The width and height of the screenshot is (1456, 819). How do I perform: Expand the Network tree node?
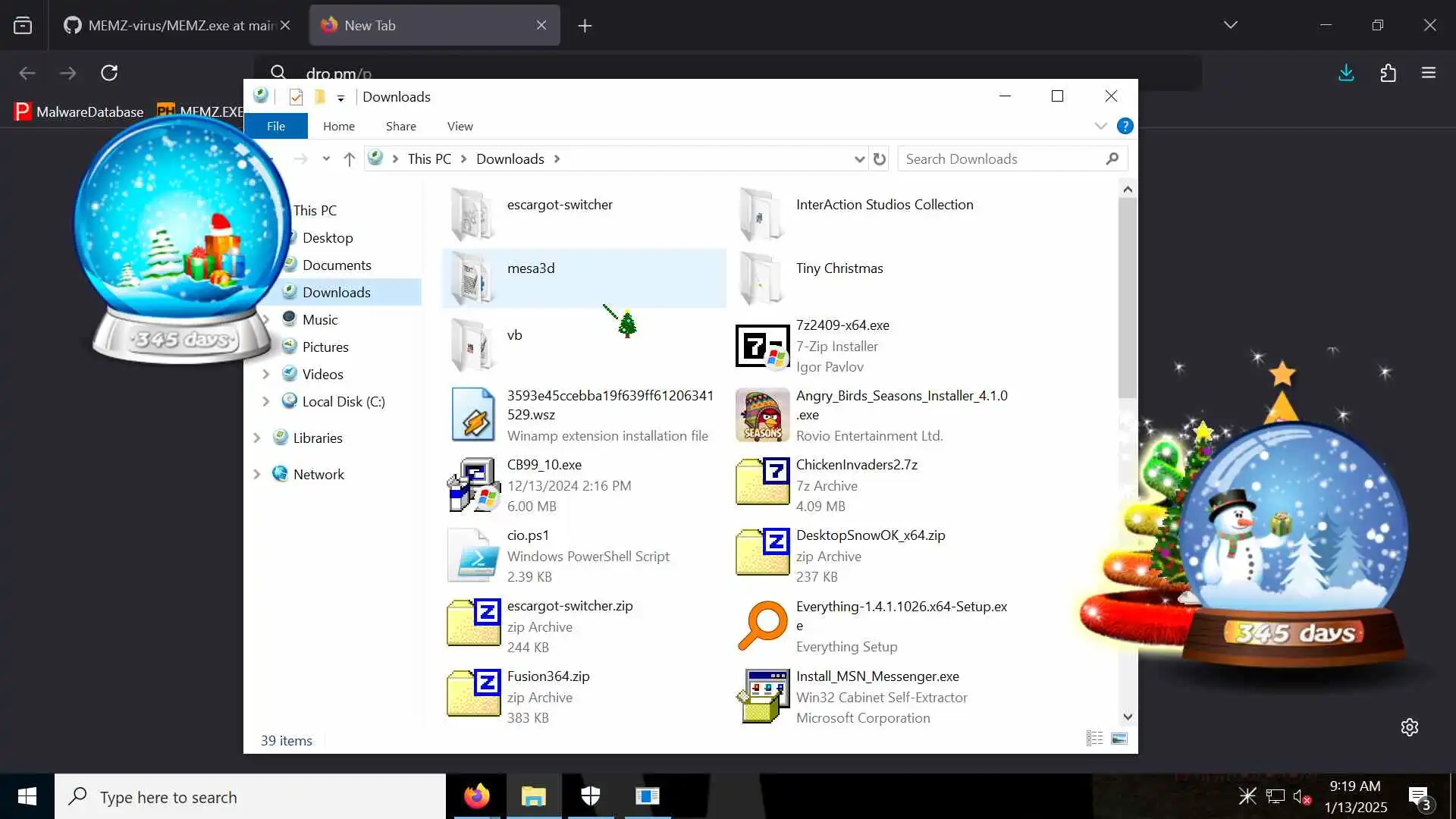(x=256, y=474)
